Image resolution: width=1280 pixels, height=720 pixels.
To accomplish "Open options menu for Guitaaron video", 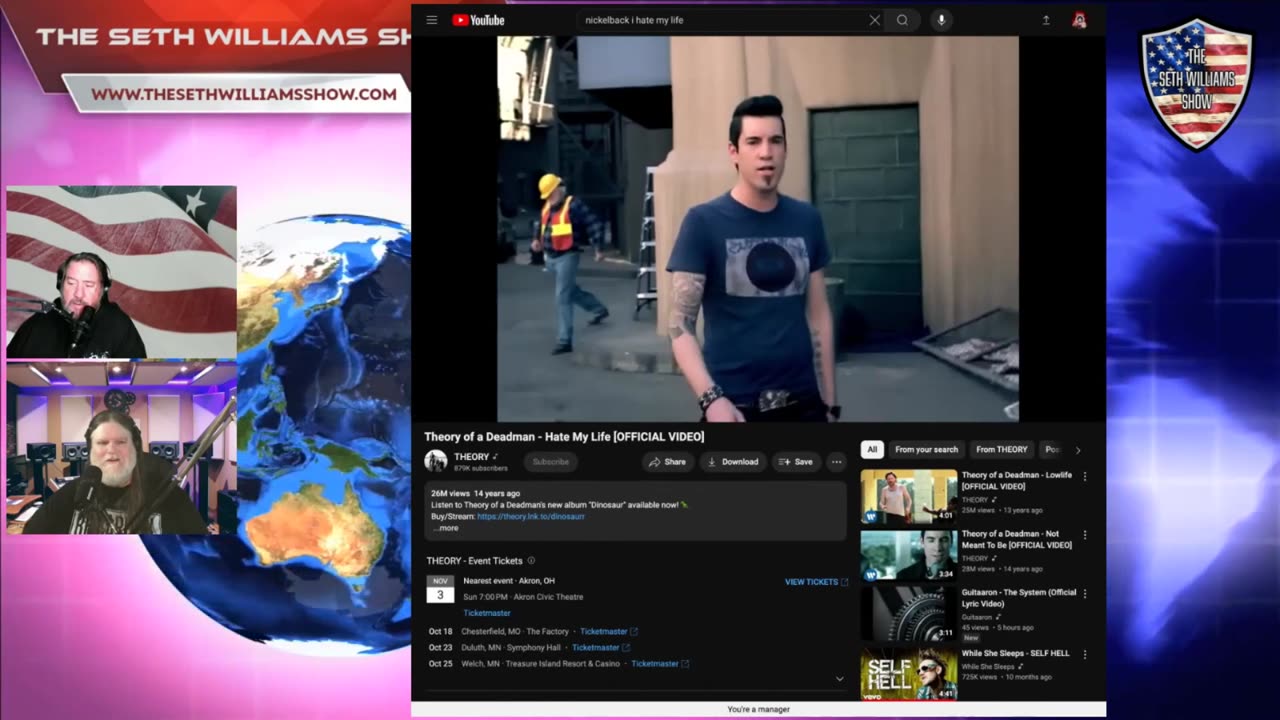I will (1085, 594).
